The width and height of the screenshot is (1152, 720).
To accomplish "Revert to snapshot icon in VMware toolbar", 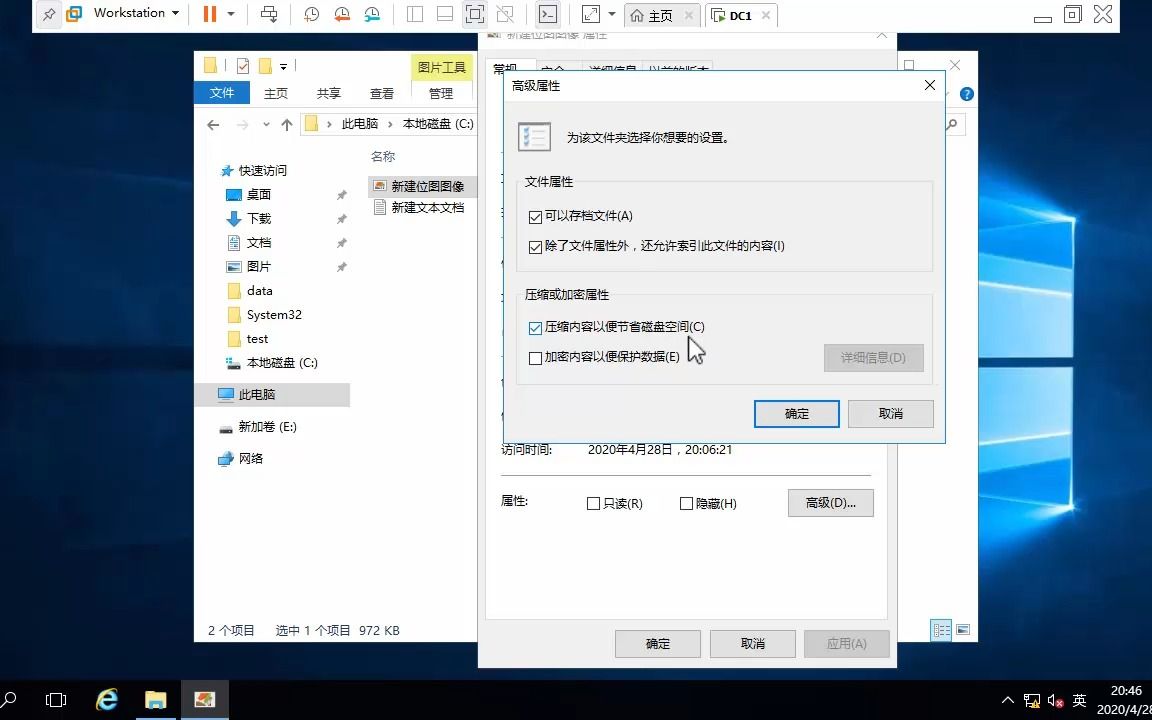I will (x=342, y=14).
